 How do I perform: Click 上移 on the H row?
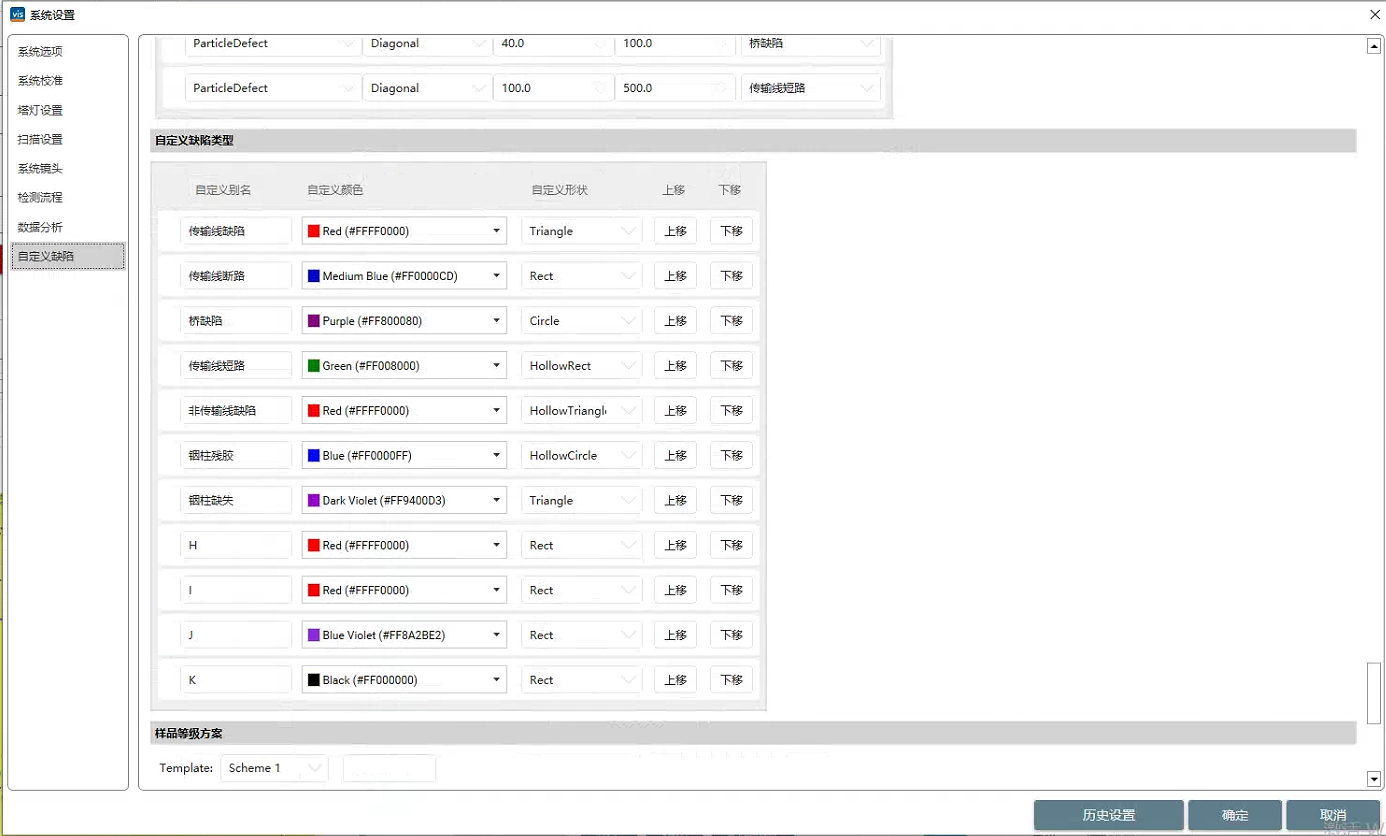coord(675,545)
